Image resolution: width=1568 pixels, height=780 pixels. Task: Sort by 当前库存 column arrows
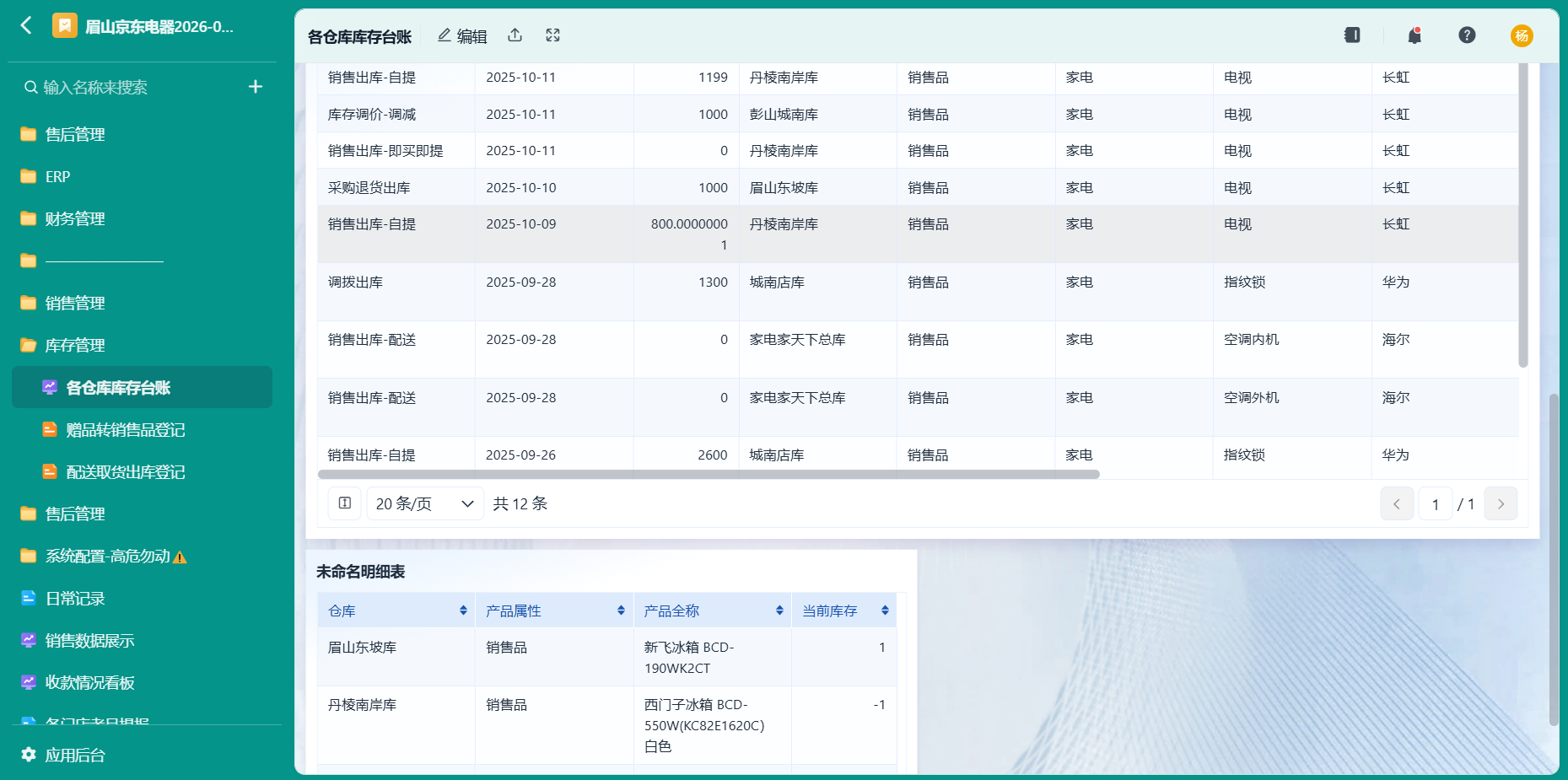[885, 611]
